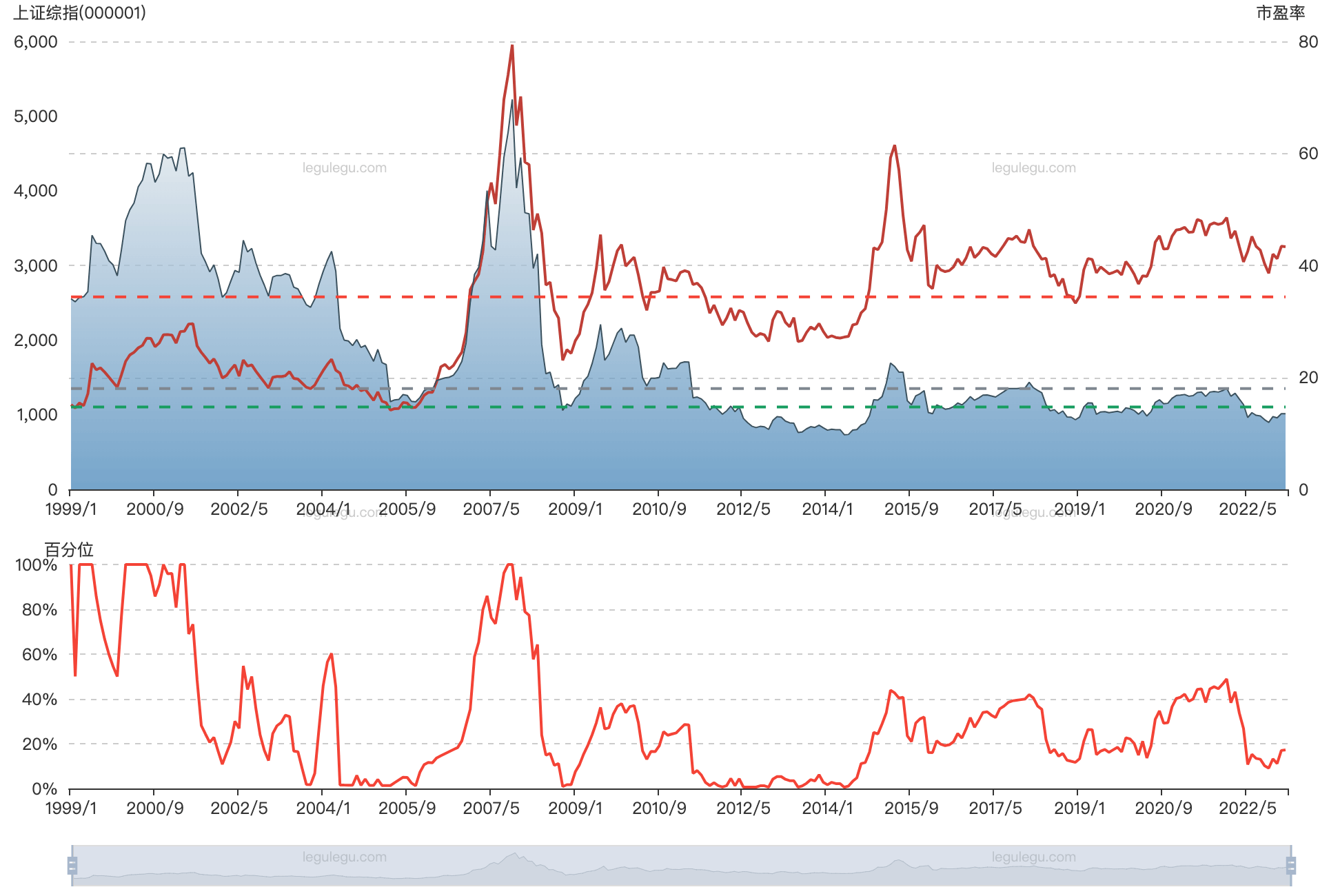Click the 2015 peak of the red index line

pos(894,146)
